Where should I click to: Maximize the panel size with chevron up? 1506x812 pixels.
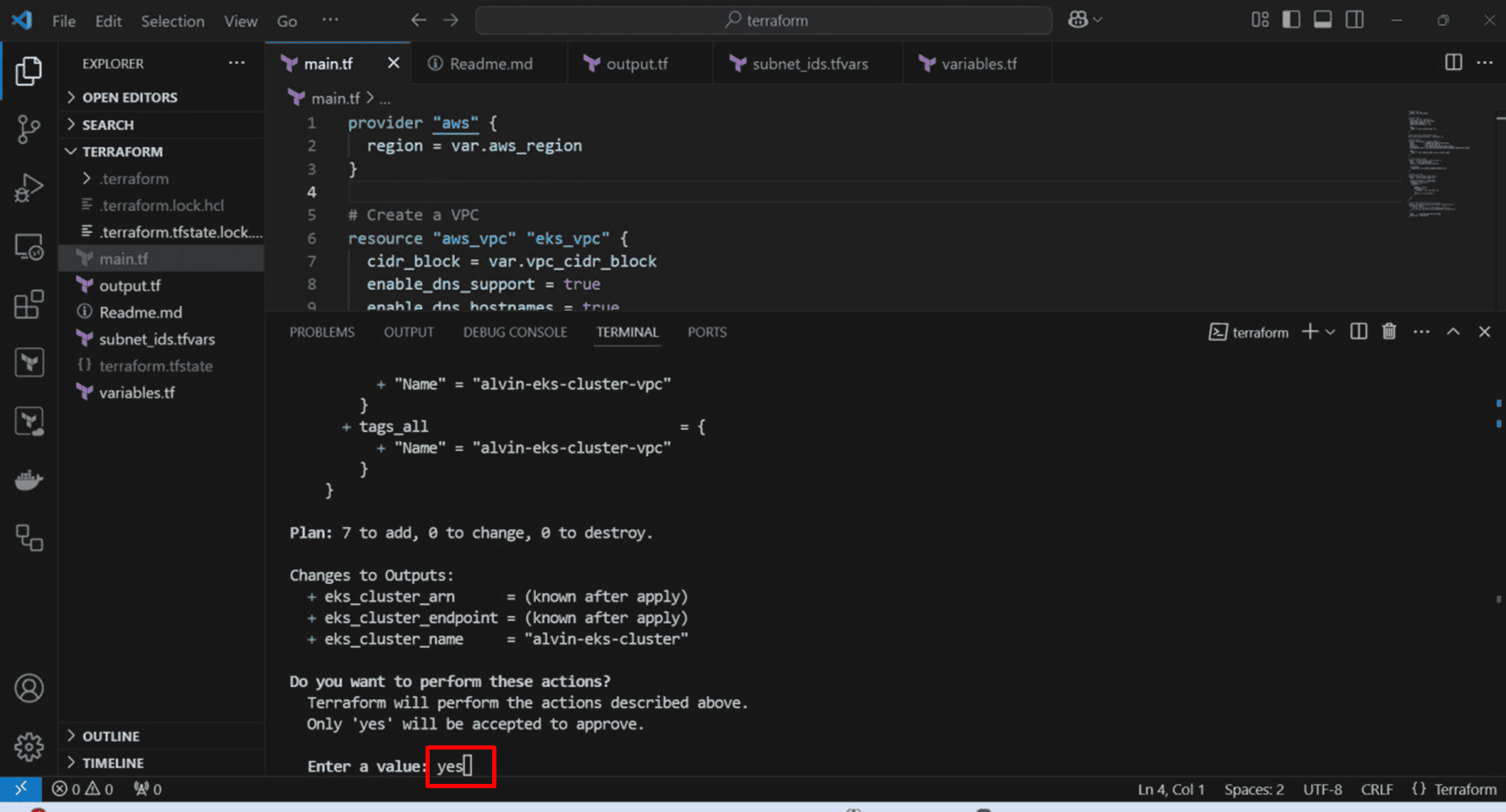point(1453,331)
